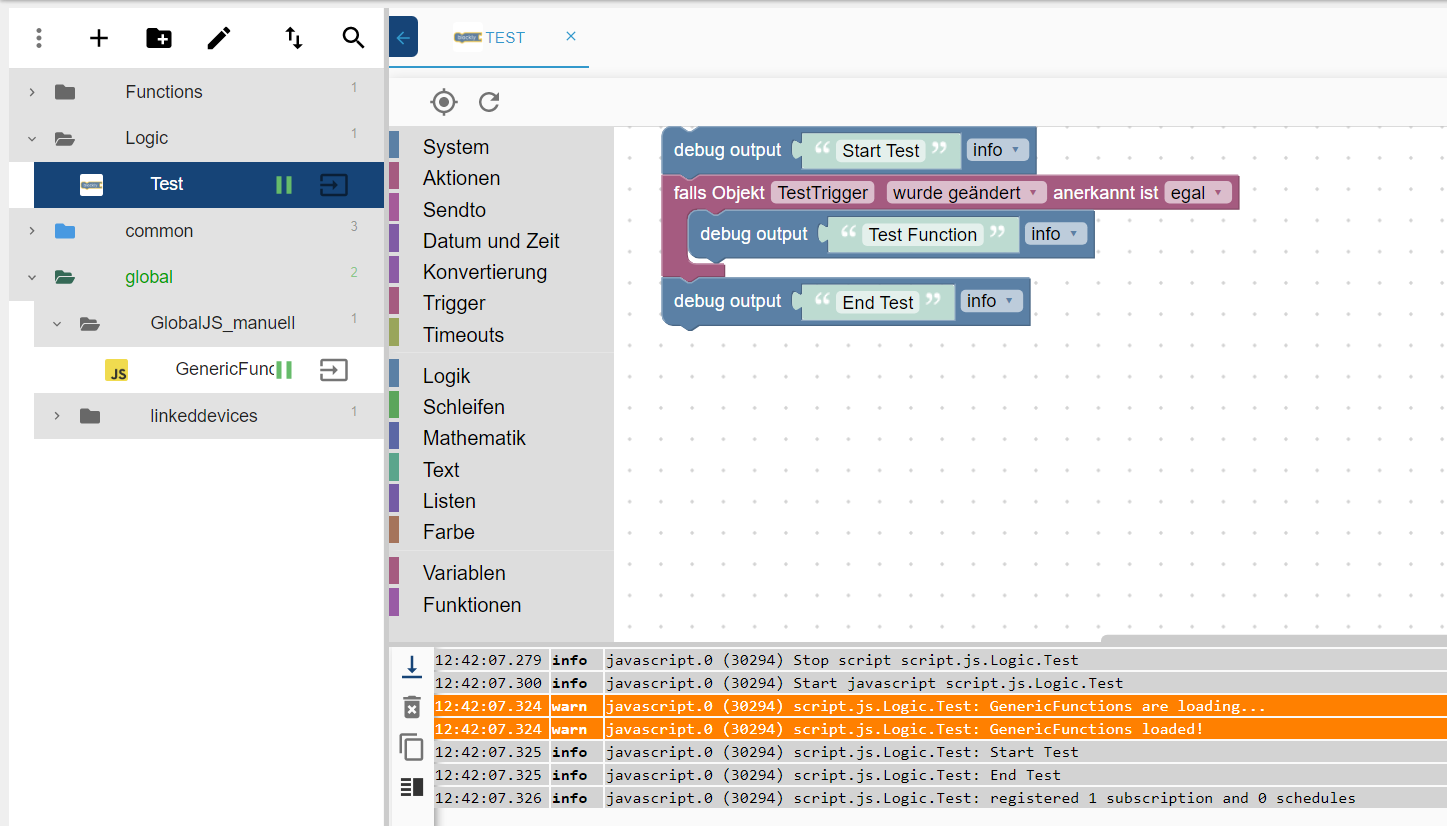1447x826 pixels.
Task: Click the JS icon of GenericFunctions
Action: click(x=117, y=371)
